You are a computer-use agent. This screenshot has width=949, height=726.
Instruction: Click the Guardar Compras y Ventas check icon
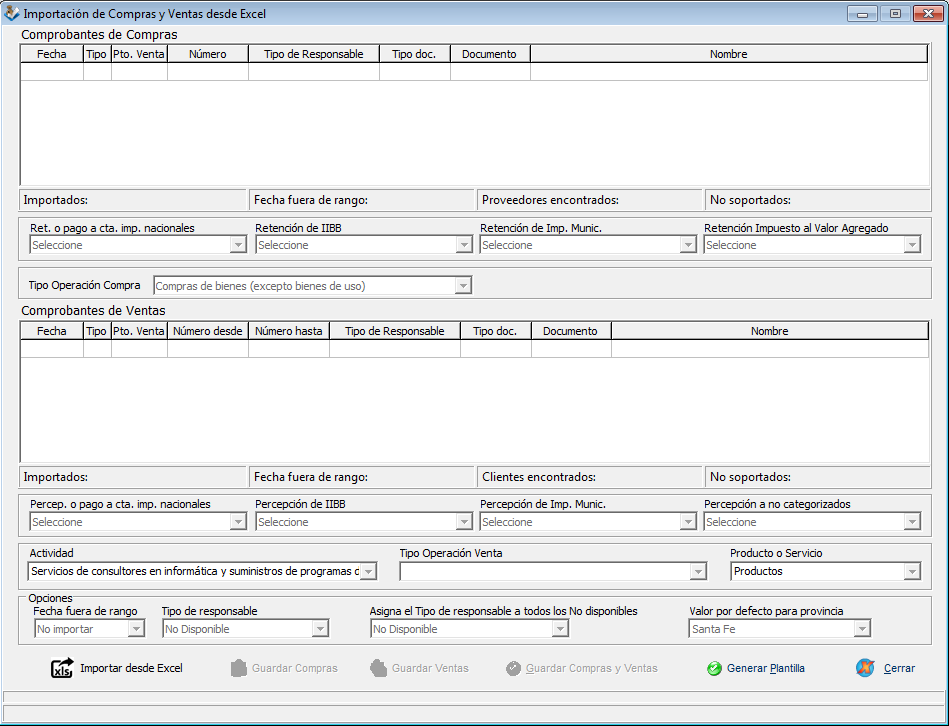[x=513, y=668]
